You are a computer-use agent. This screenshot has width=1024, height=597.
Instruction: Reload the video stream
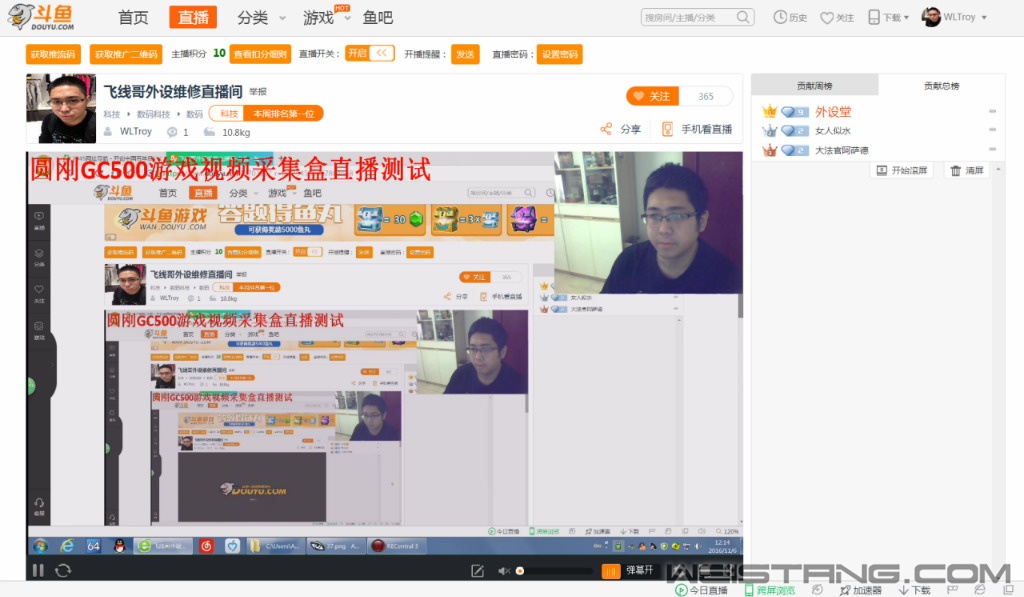[63, 570]
